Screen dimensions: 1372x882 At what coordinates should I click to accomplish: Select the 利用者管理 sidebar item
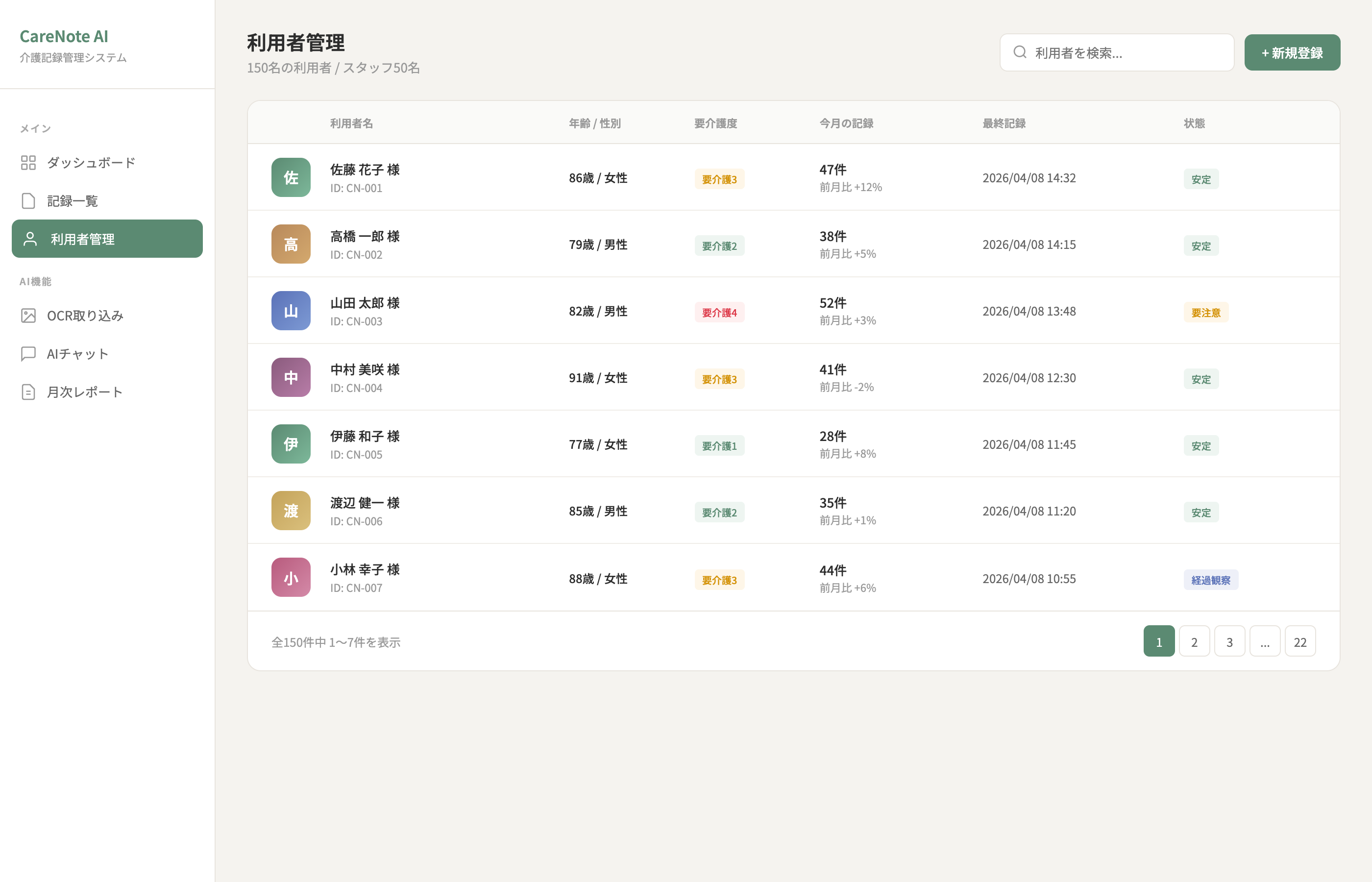point(107,239)
